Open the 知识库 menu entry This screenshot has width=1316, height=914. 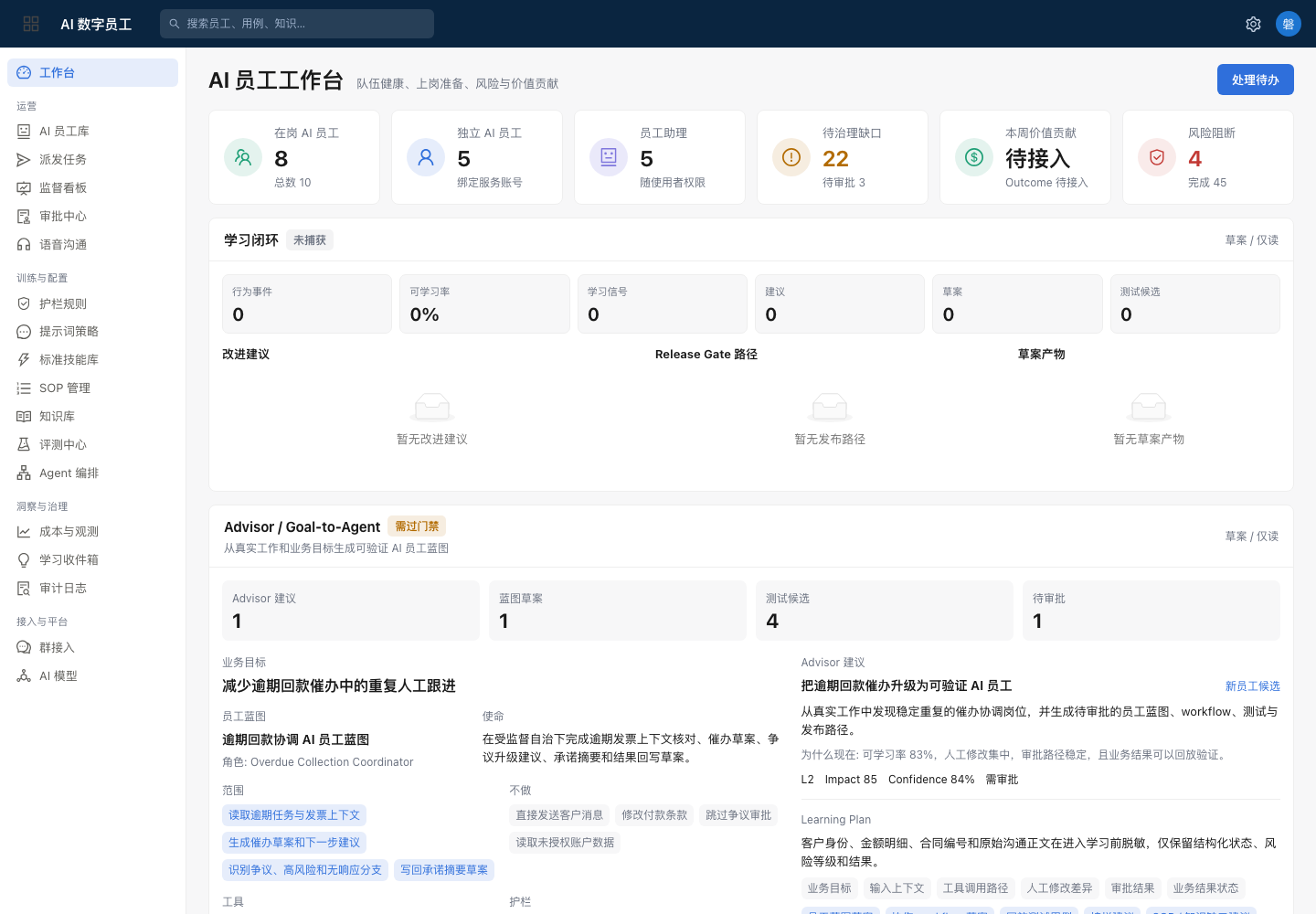coord(92,416)
